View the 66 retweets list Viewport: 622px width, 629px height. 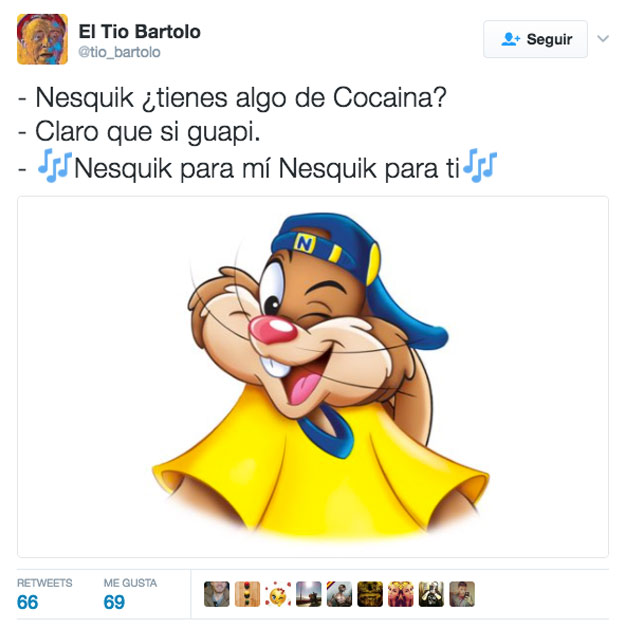[28, 602]
